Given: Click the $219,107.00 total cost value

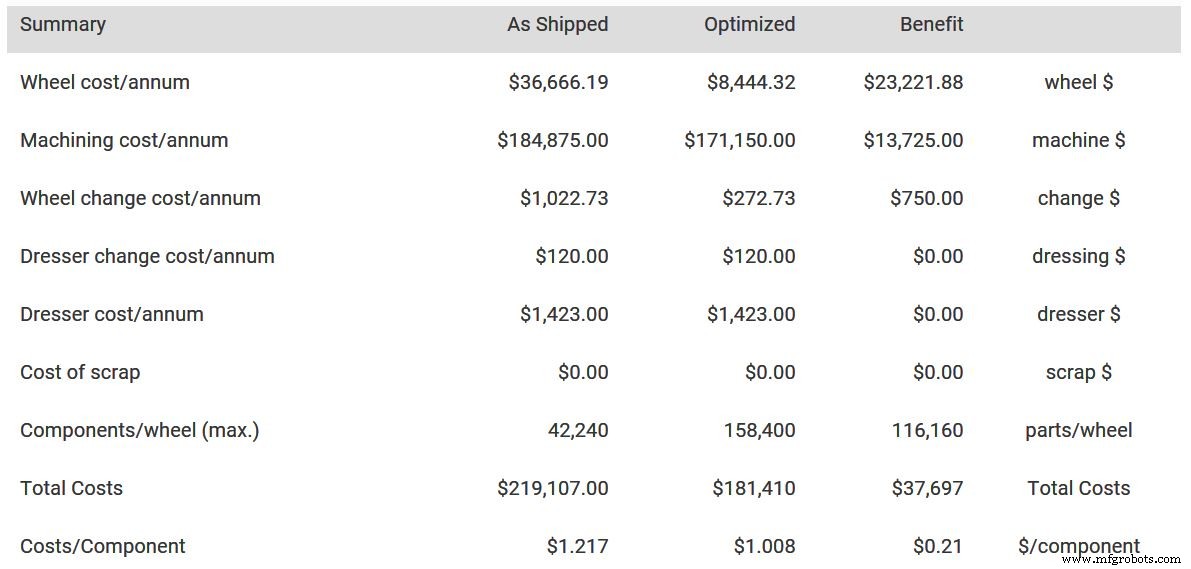Looking at the screenshot, I should point(553,489).
